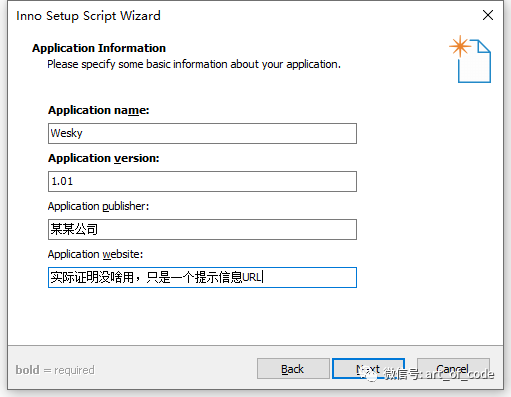Viewport: 511px width, 397px height.
Task: Proceed with the Next button
Action: click(x=368, y=369)
